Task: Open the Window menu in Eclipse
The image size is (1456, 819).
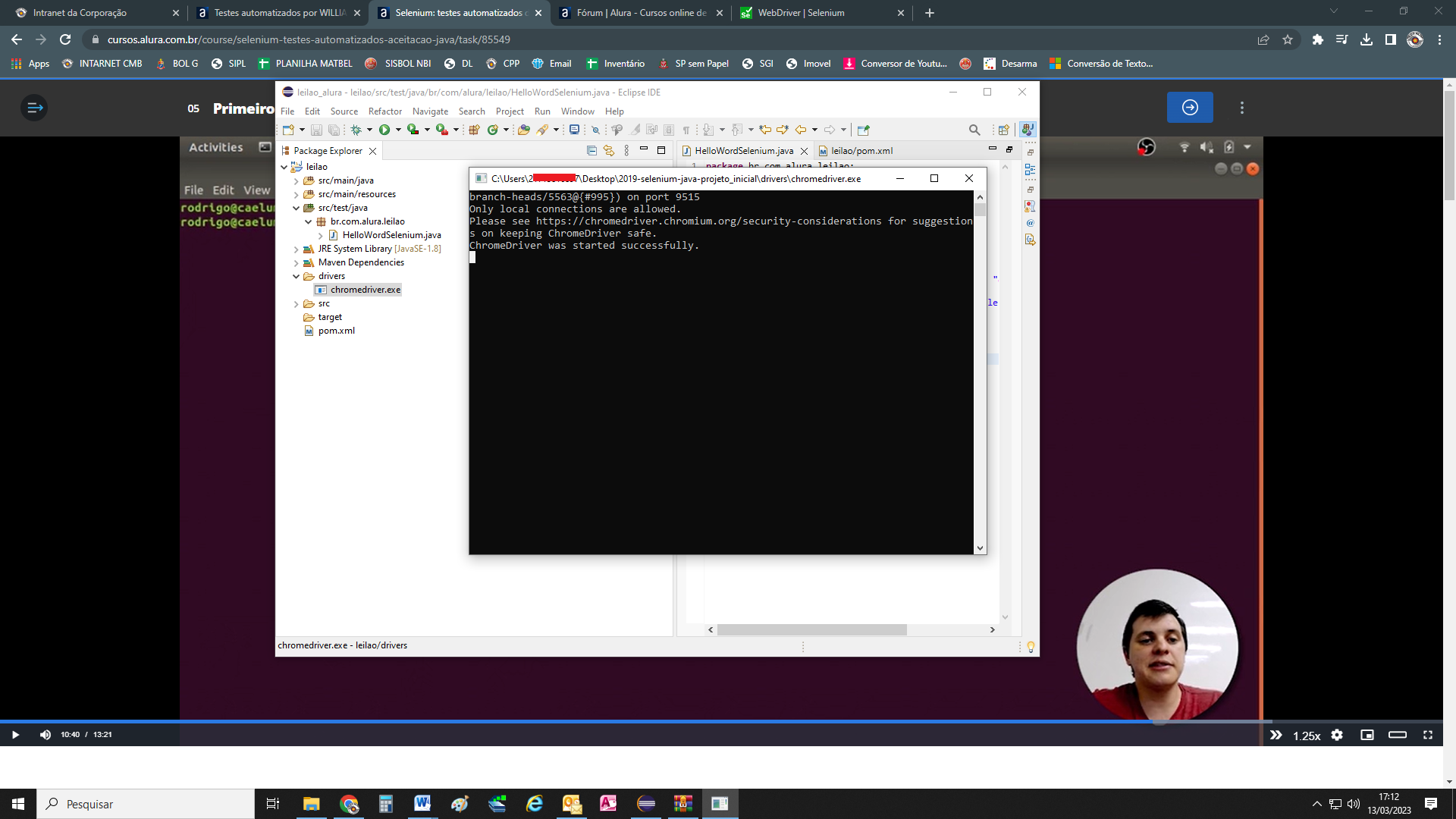Action: (576, 110)
